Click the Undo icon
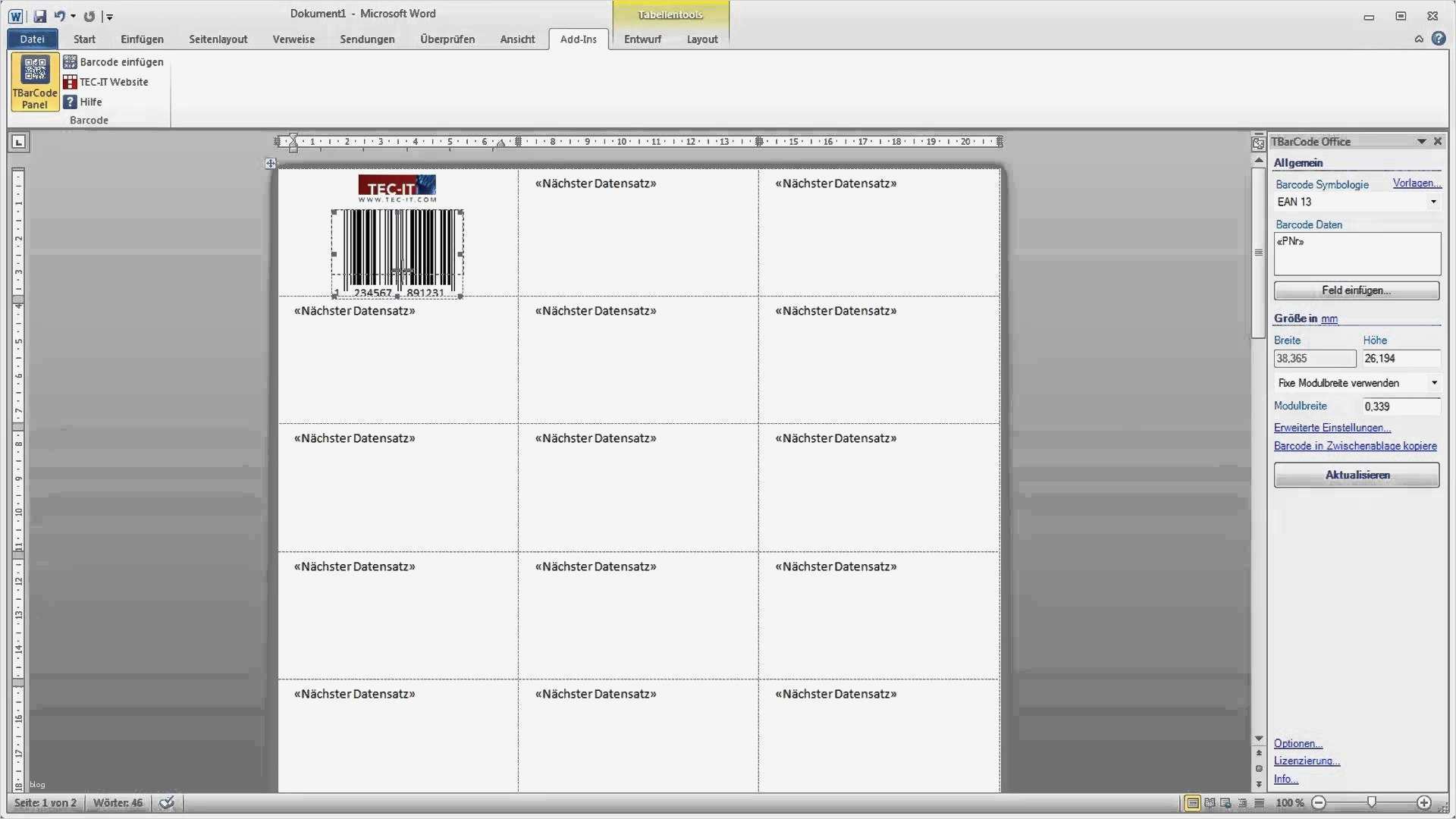 point(59,16)
